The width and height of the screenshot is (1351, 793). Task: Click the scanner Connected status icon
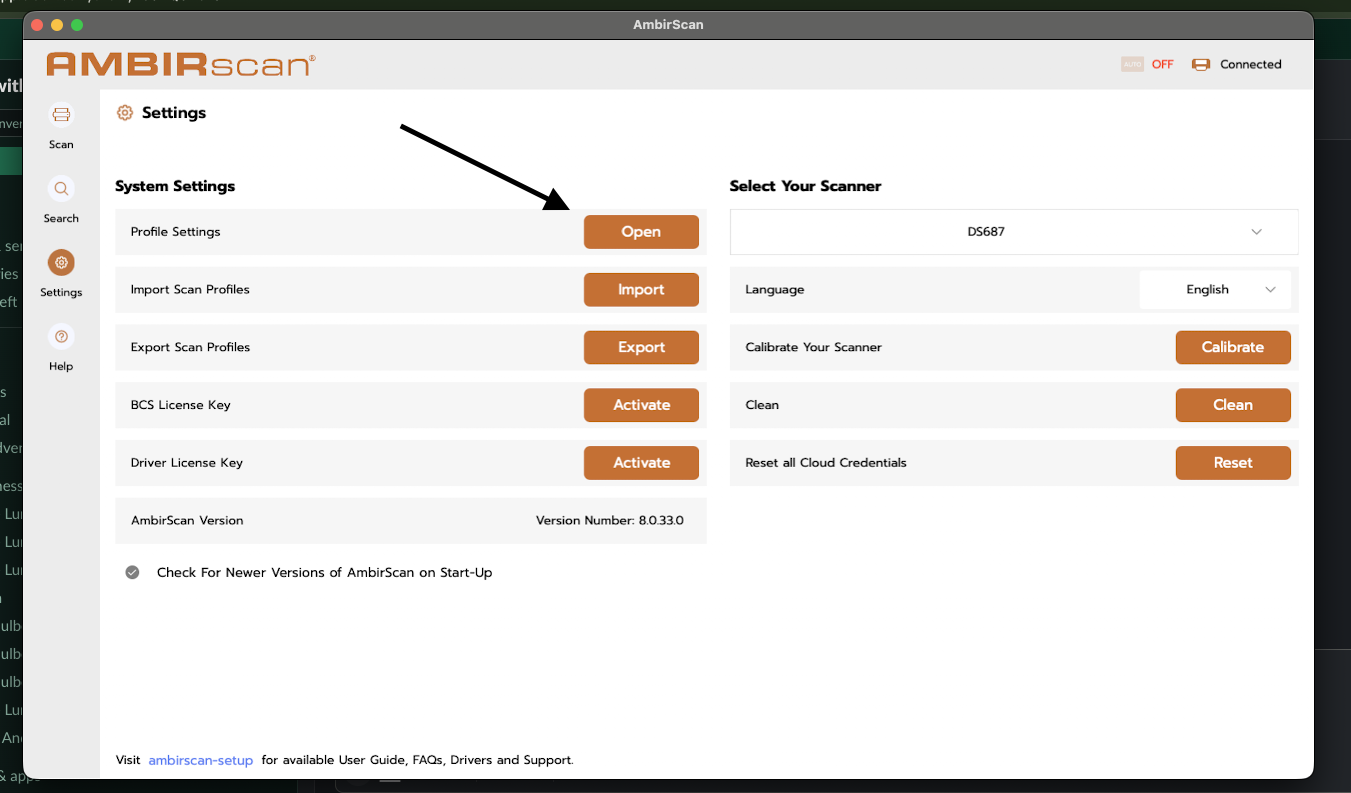[x=1201, y=64]
